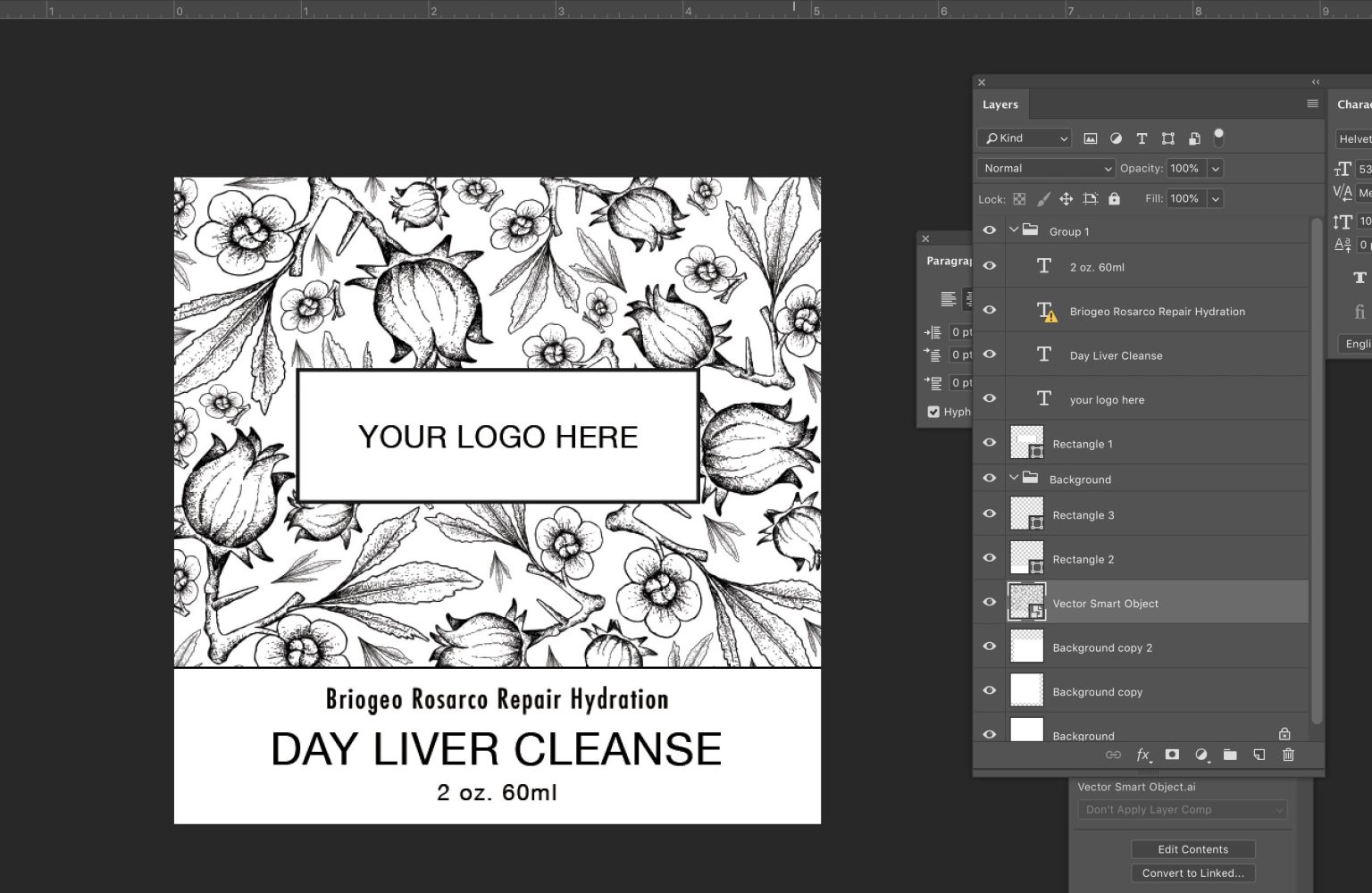The height and width of the screenshot is (893, 1372).
Task: Open the Opacity slider dropdown arrow
Action: [x=1215, y=168]
